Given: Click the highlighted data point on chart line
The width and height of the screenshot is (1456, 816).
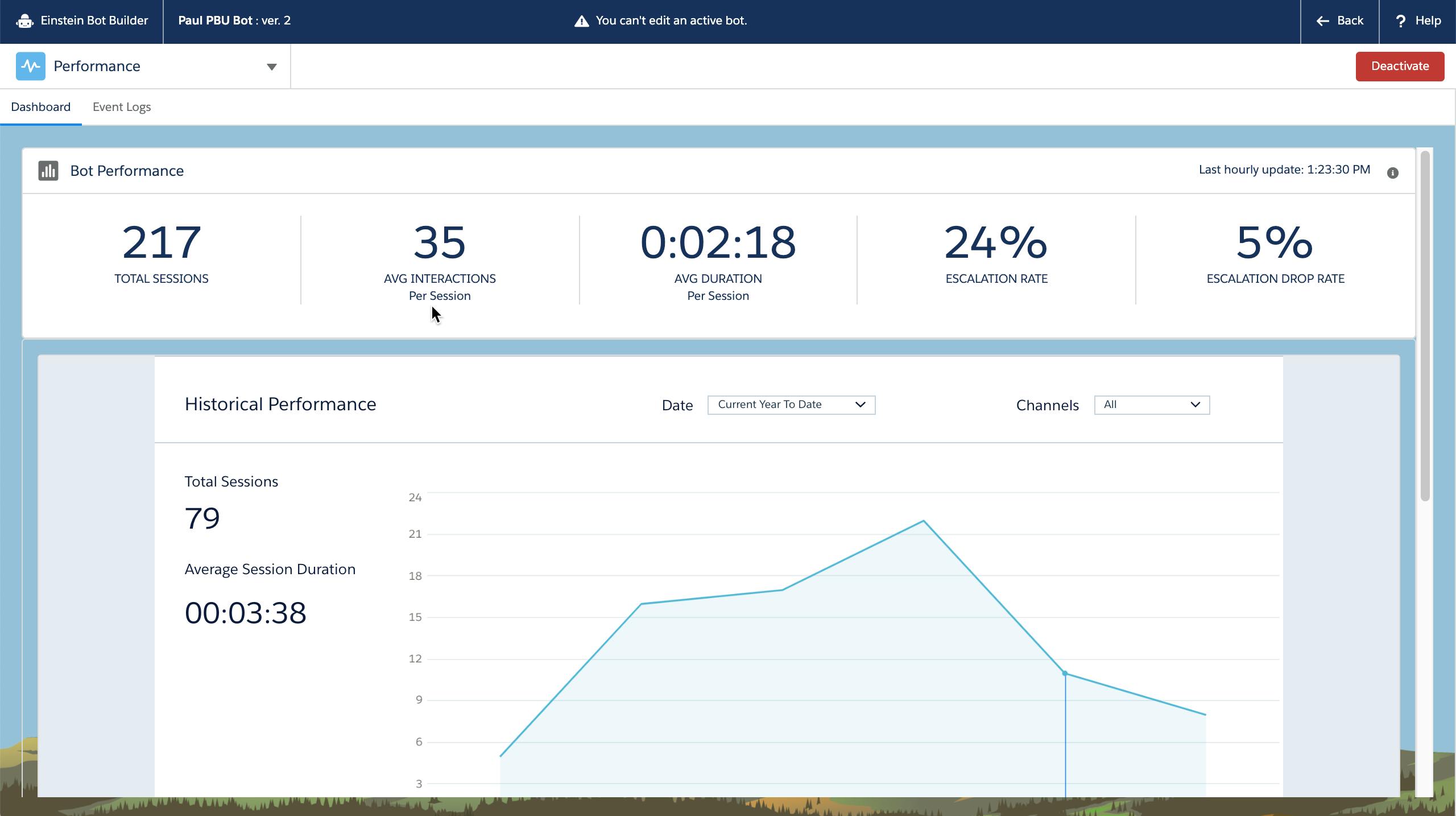Looking at the screenshot, I should [1065, 673].
